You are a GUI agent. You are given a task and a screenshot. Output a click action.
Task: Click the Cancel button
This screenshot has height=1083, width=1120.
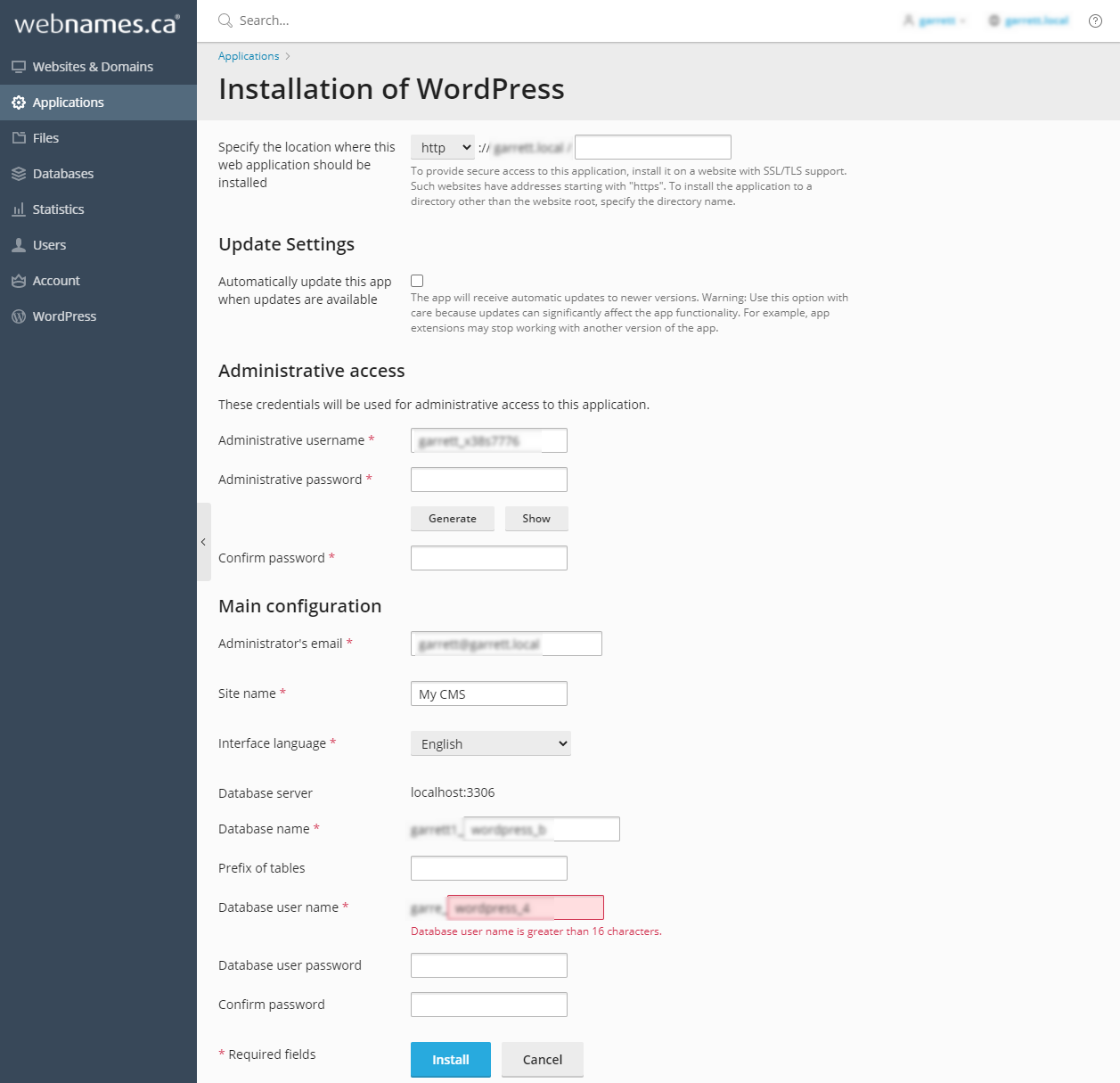pyautogui.click(x=543, y=1060)
